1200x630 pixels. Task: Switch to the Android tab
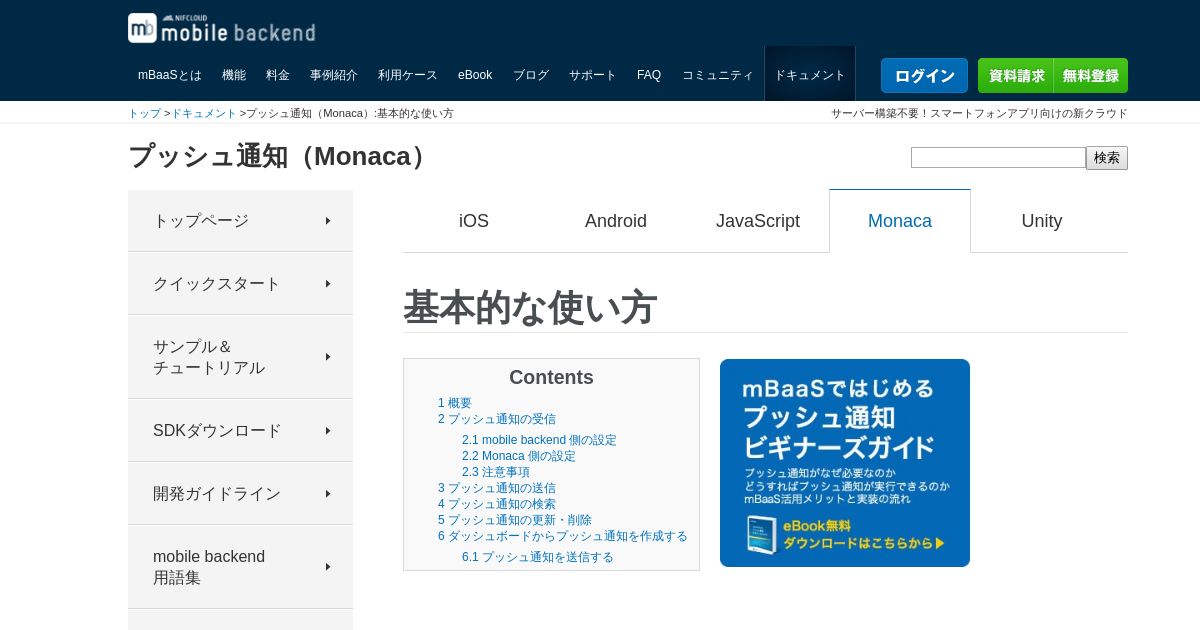pos(616,221)
